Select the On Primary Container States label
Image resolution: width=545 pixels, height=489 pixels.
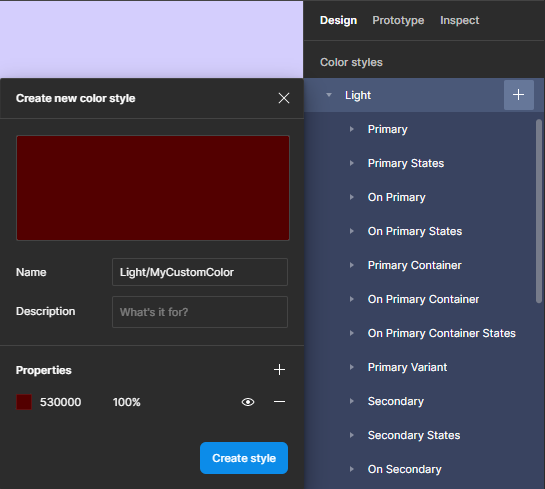[x=442, y=333]
